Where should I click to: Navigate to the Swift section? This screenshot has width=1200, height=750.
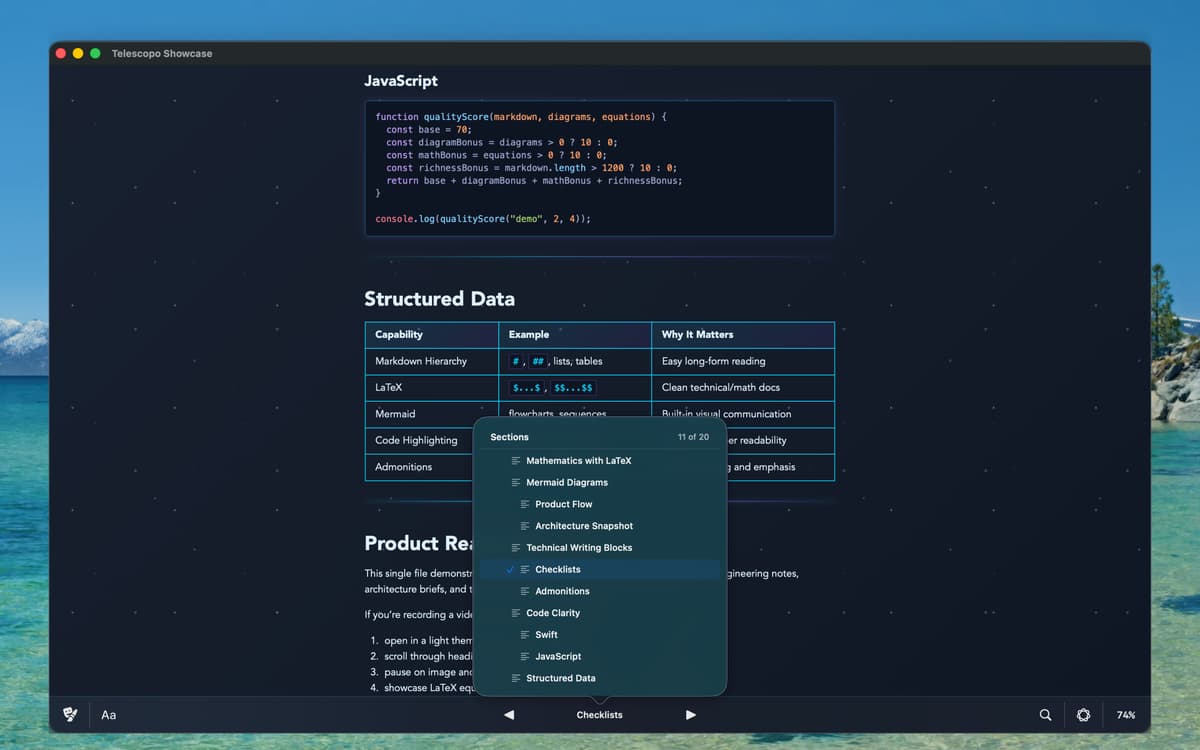coord(546,635)
